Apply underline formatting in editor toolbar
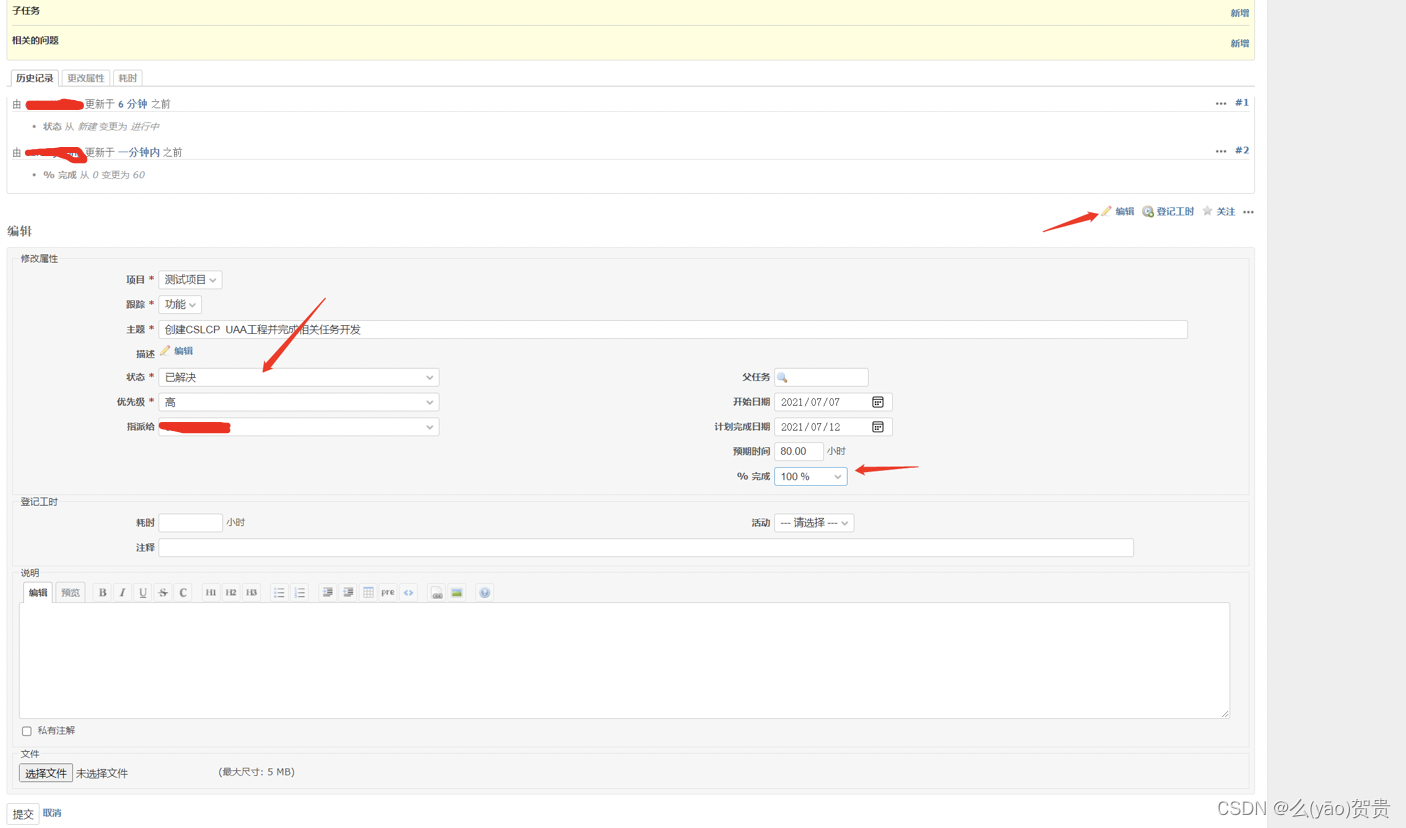1406x828 pixels. point(143,593)
